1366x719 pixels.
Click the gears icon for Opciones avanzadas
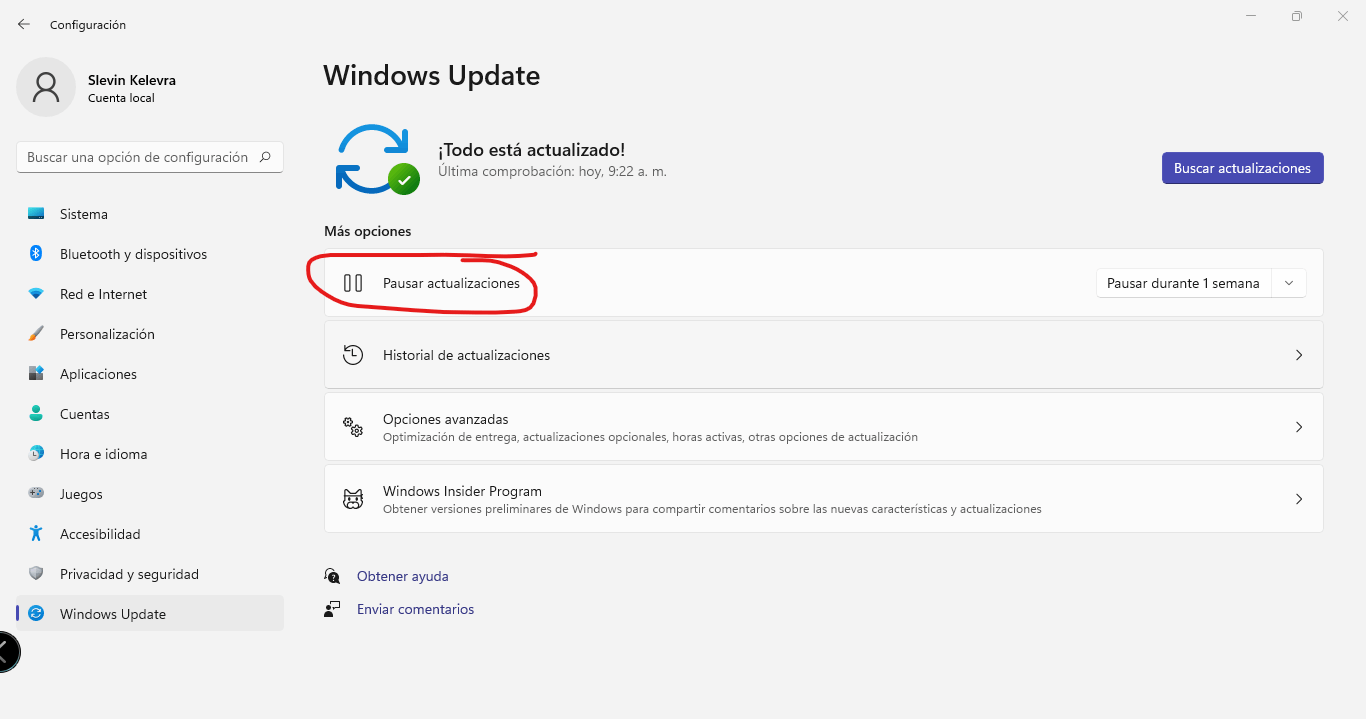coord(352,427)
